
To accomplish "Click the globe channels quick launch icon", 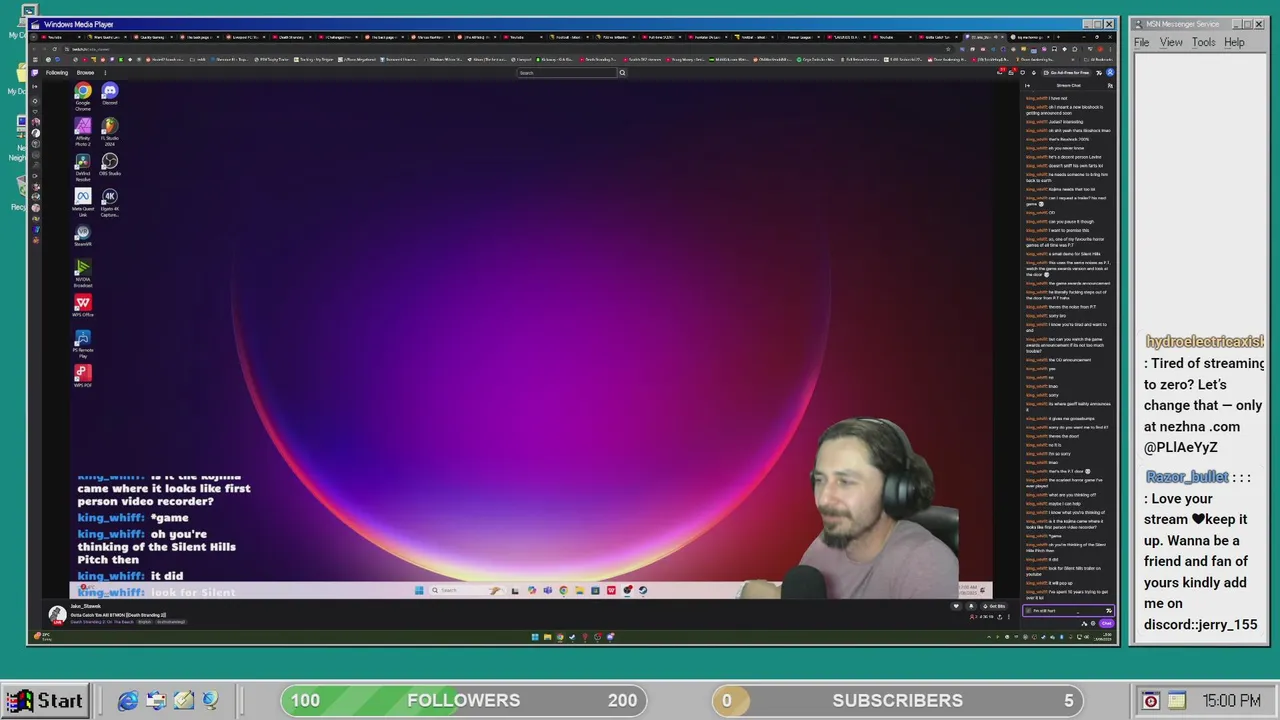I will [x=209, y=701].
